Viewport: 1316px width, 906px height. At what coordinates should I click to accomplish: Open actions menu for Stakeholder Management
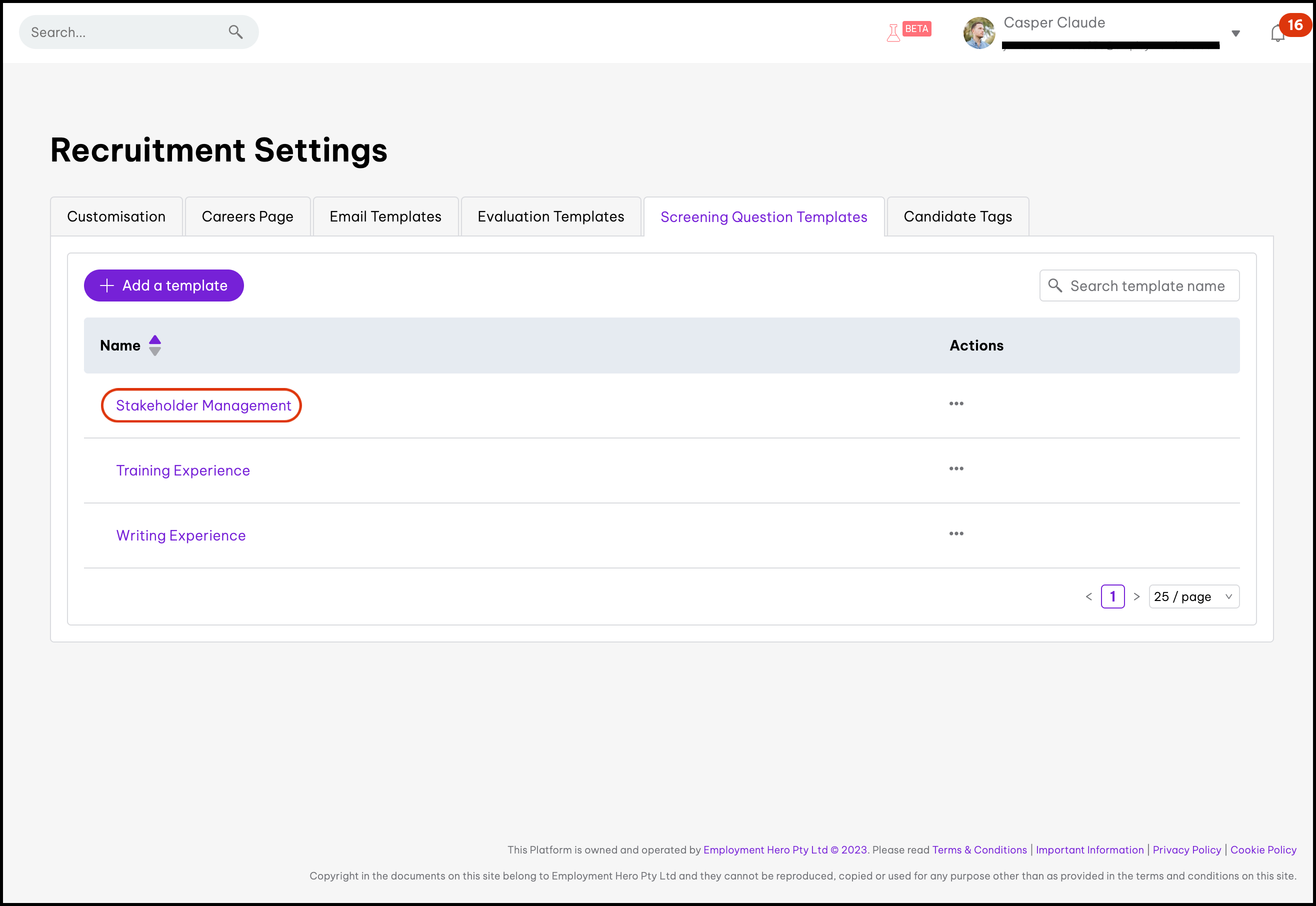pos(956,403)
